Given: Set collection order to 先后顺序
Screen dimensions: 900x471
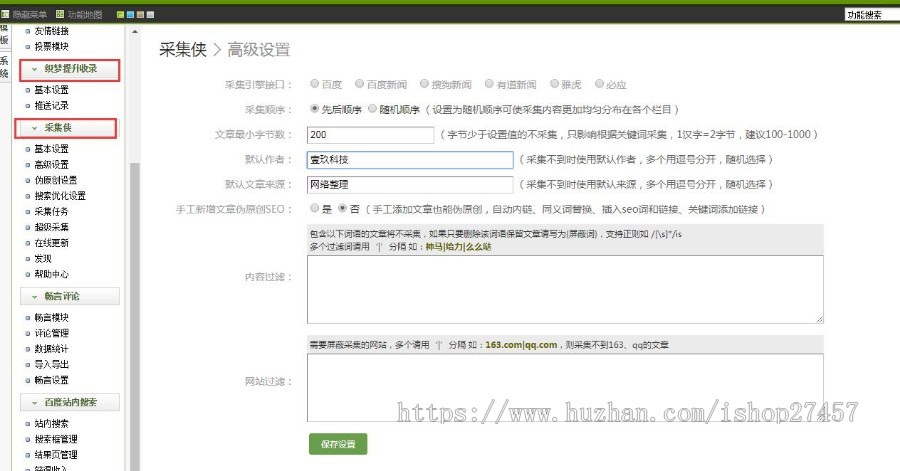Looking at the screenshot, I should (x=315, y=108).
